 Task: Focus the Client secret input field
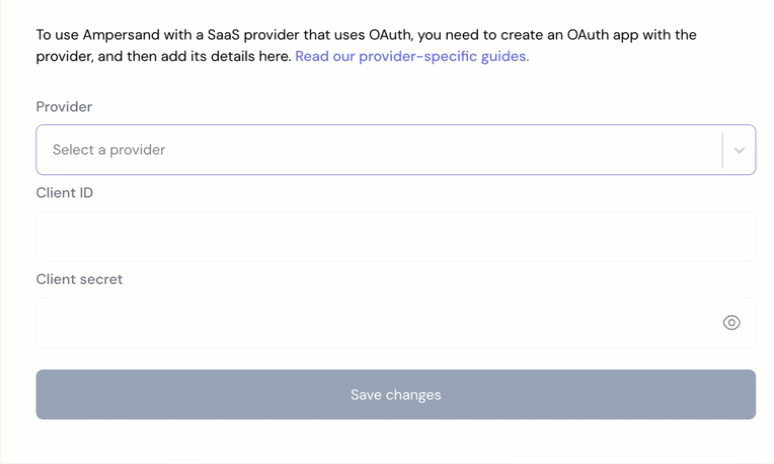pos(370,322)
